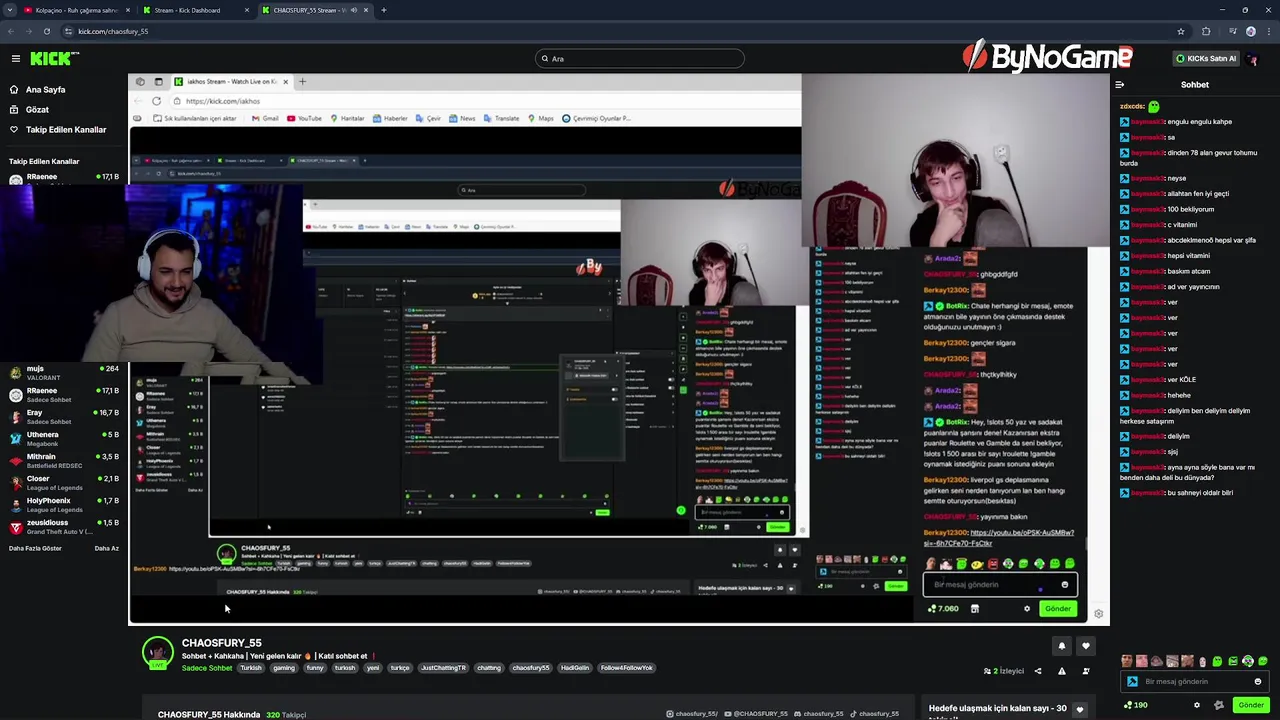Open the chaosfury_55/ Instagram social link
1280x720 pixels.
coord(692,714)
